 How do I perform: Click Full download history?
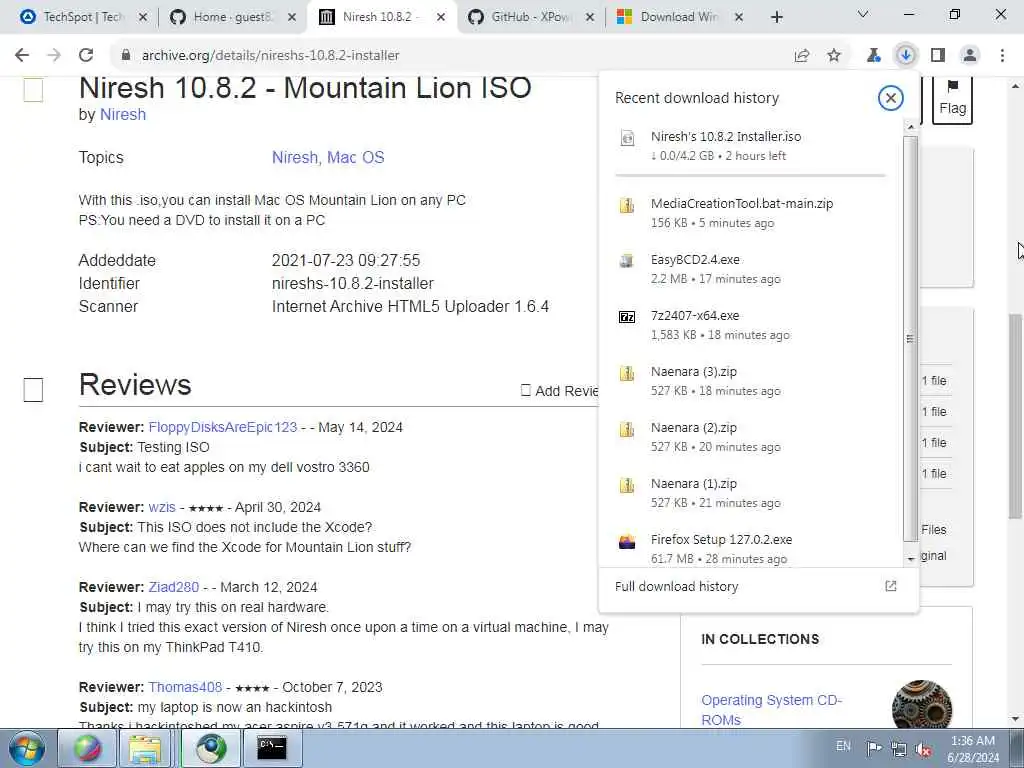(677, 586)
